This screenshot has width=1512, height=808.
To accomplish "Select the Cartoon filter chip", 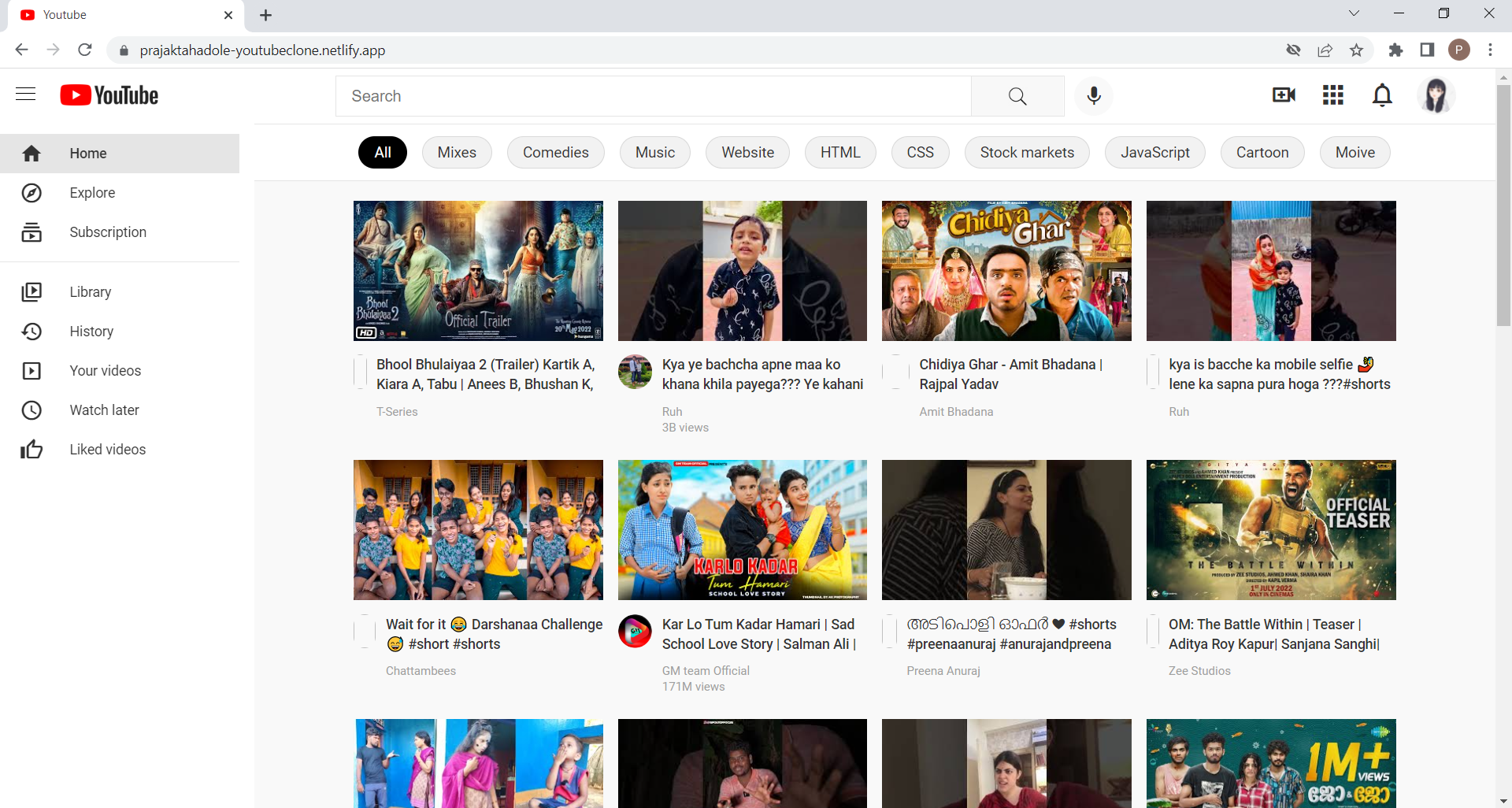I will (x=1262, y=153).
